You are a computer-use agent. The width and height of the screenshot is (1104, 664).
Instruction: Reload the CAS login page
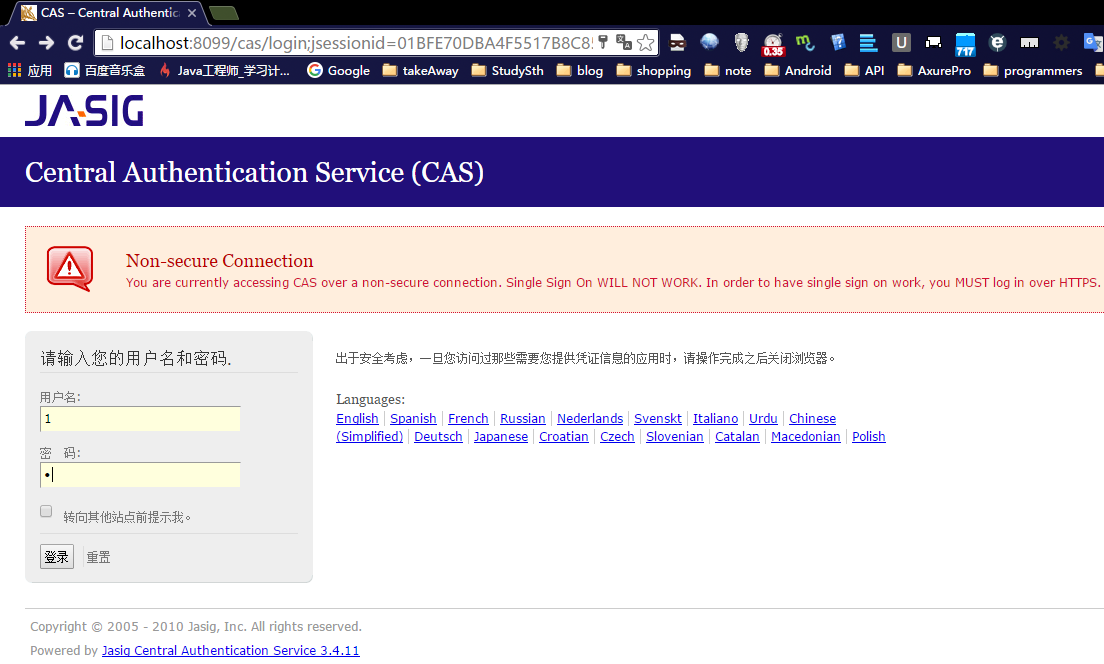click(75, 43)
